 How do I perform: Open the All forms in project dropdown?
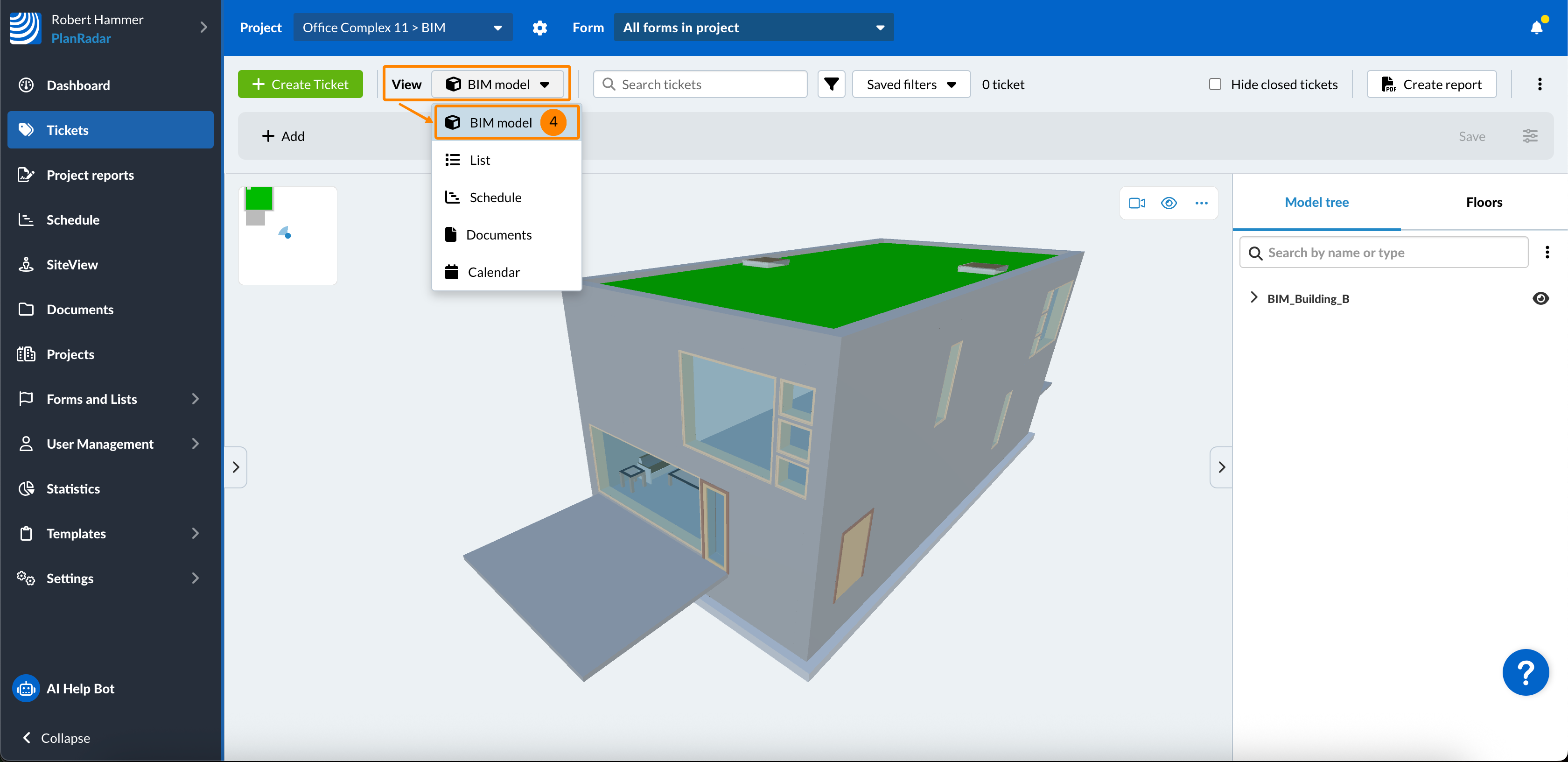pyautogui.click(x=753, y=28)
